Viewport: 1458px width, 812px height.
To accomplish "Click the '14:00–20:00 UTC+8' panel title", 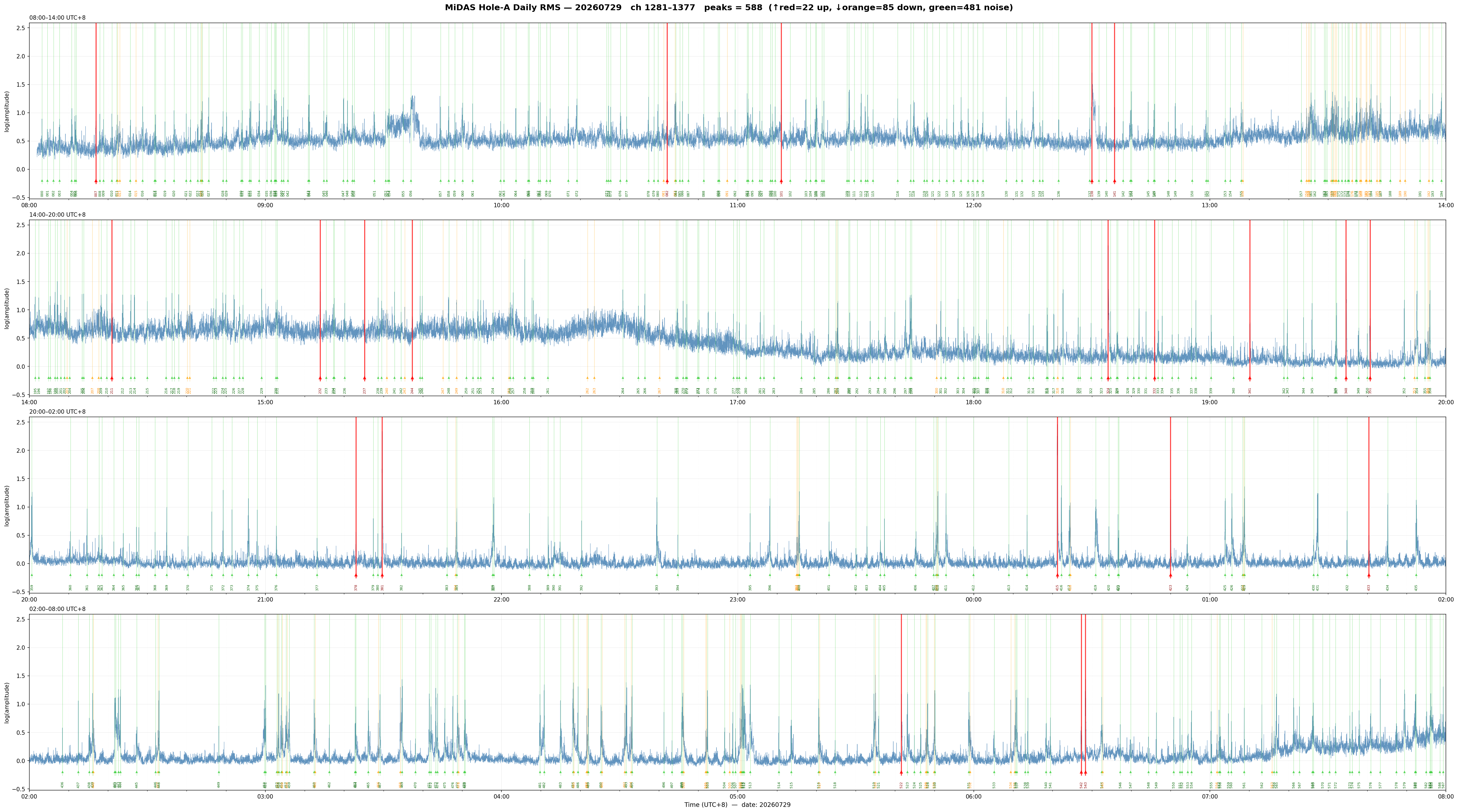I will pyautogui.click(x=58, y=215).
